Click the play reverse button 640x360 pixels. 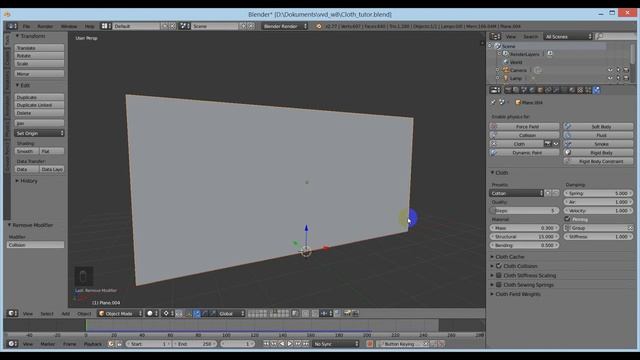(282, 344)
